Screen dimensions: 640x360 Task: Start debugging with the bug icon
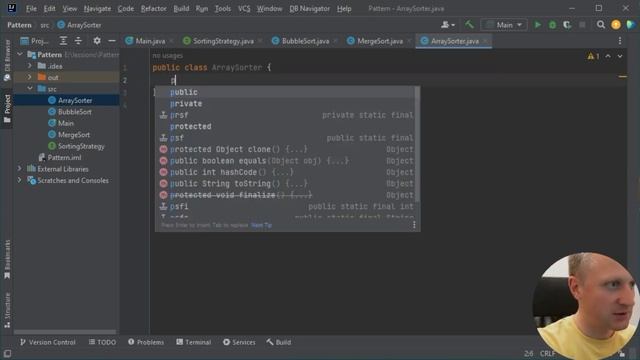(552, 25)
